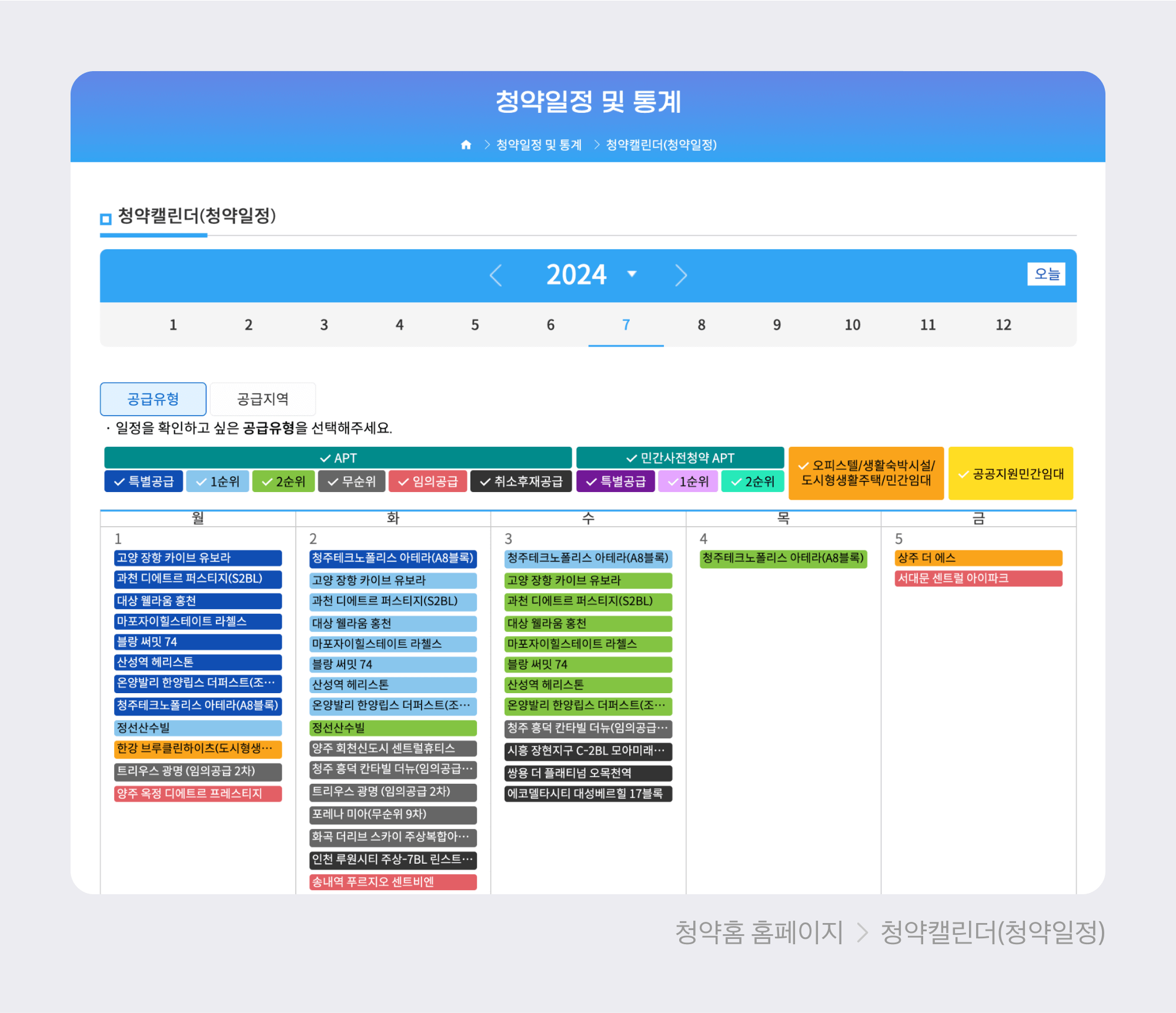Open the 2024 year dropdown triangle
Screen dimensions: 1176x1013
click(632, 274)
